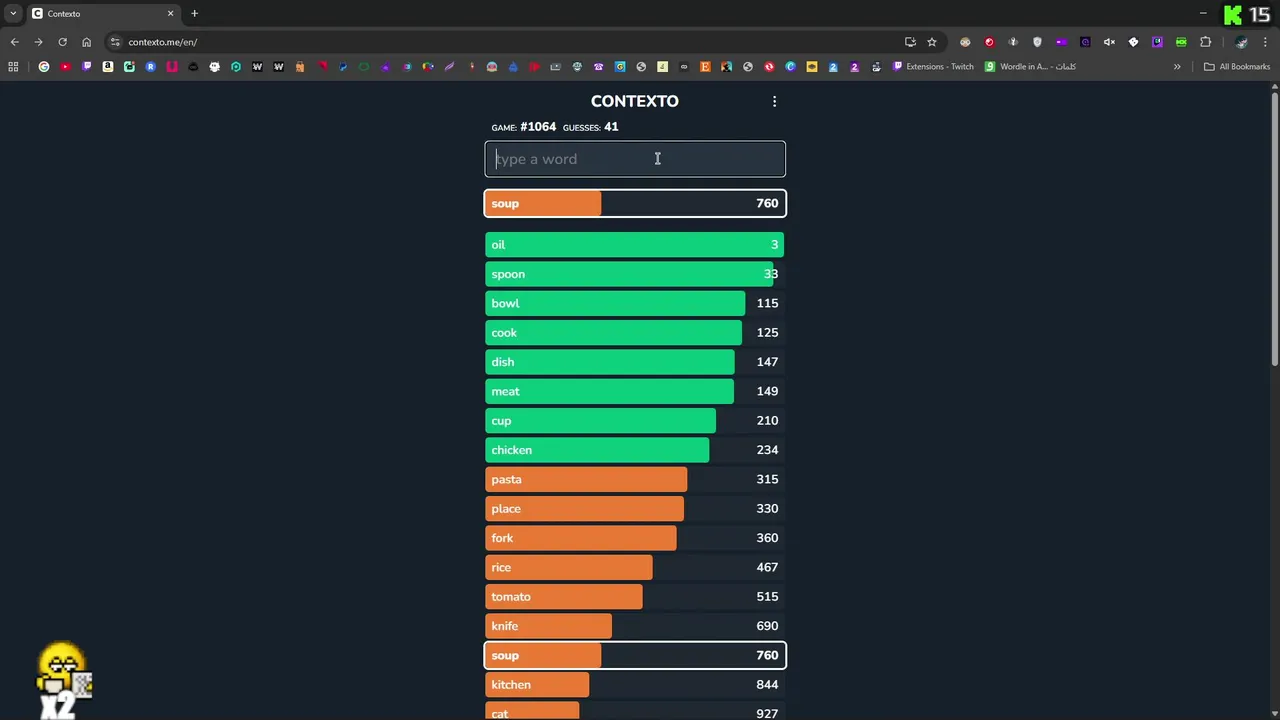This screenshot has height=720, width=1280.
Task: Click the 'bowl' guess row
Action: pyautogui.click(x=635, y=303)
